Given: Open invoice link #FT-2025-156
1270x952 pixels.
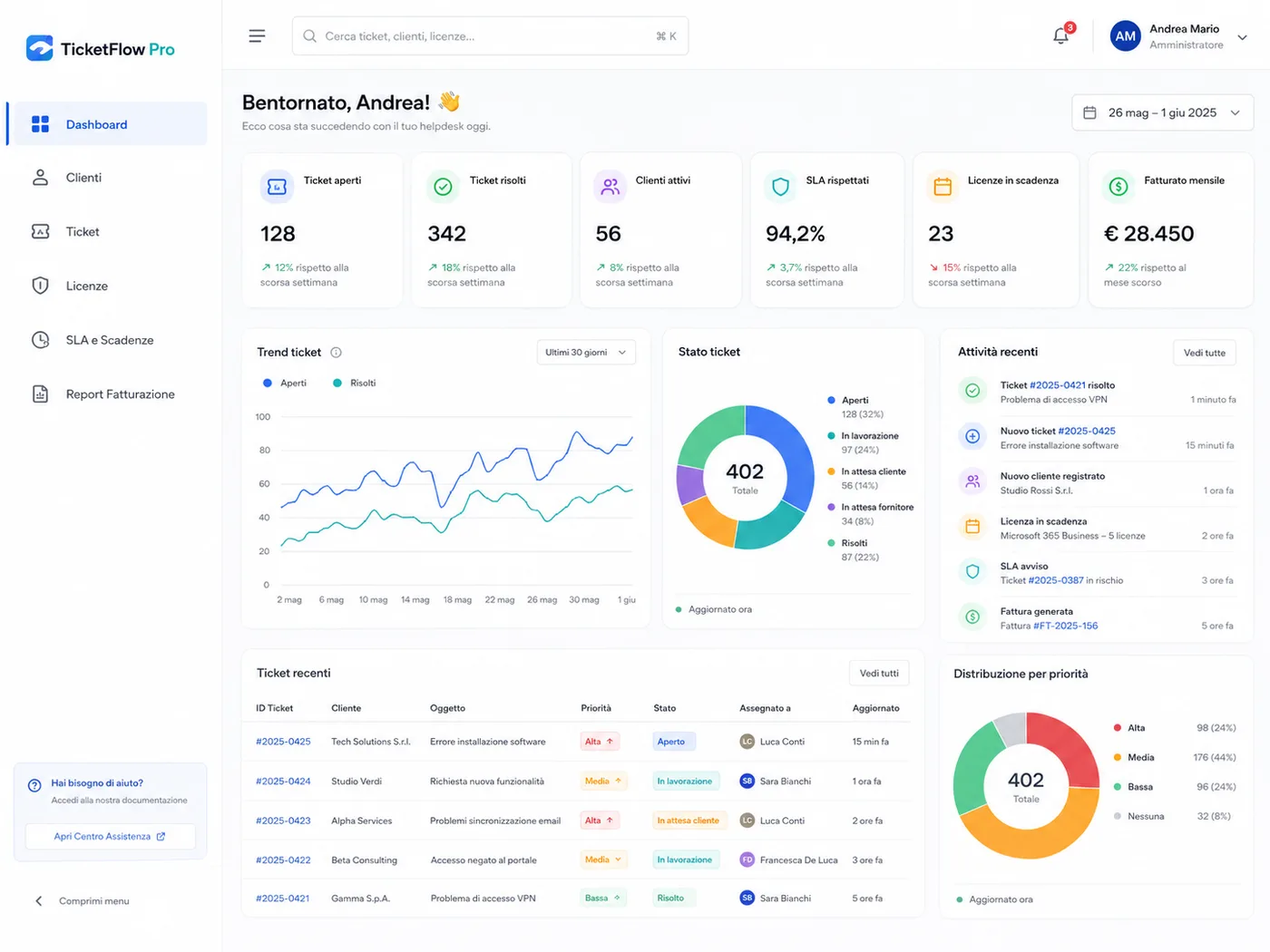Looking at the screenshot, I should (1065, 626).
